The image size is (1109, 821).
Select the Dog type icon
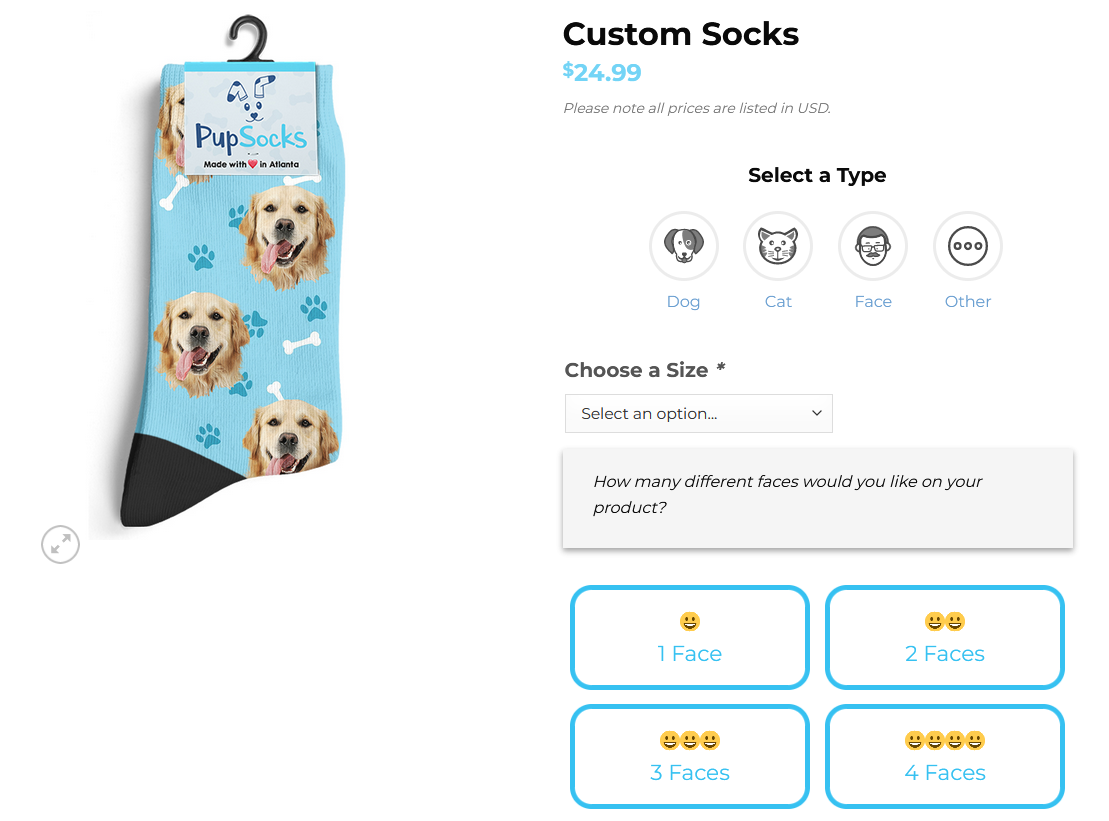pyautogui.click(x=683, y=246)
